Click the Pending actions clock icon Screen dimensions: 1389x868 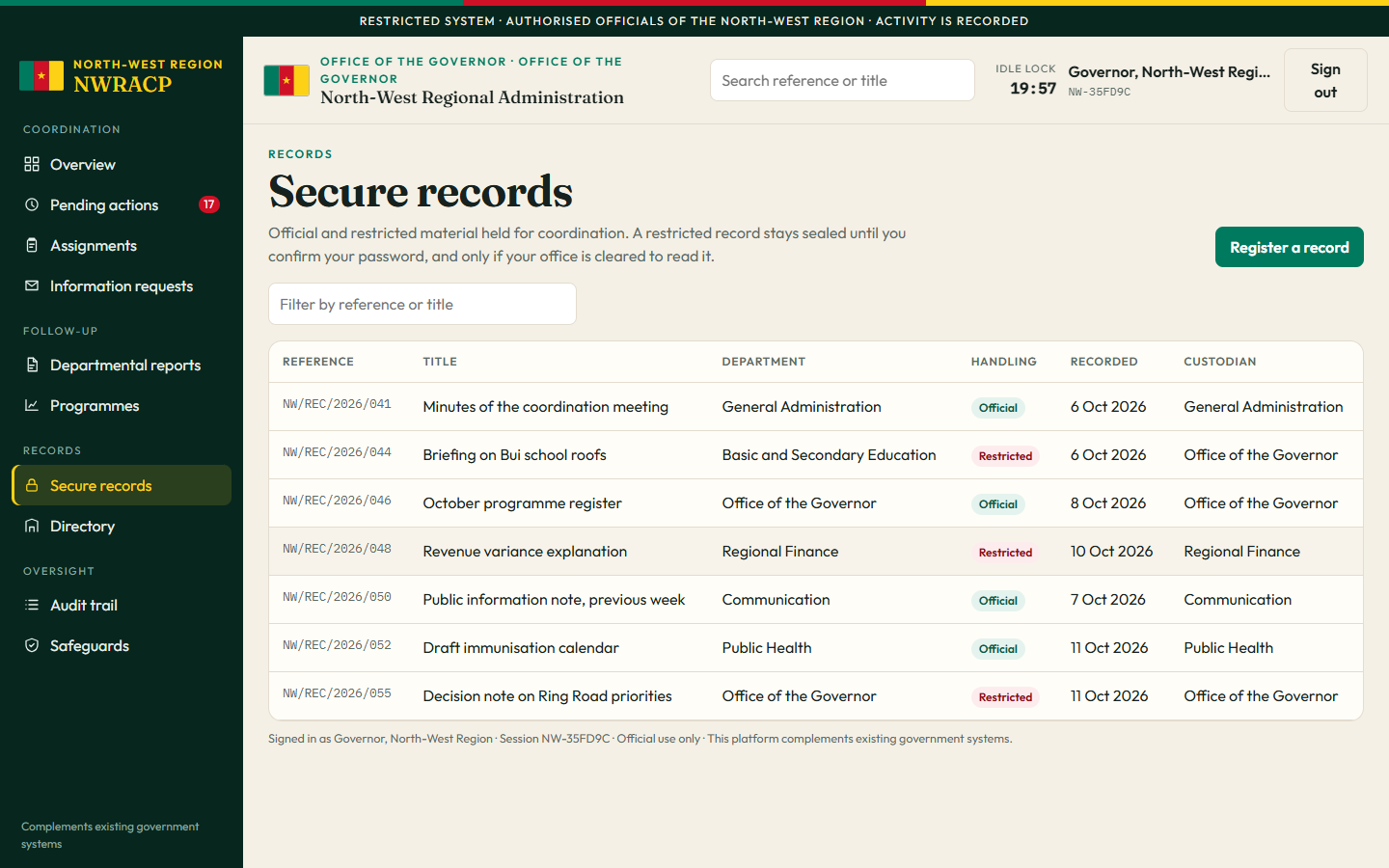[x=32, y=204]
